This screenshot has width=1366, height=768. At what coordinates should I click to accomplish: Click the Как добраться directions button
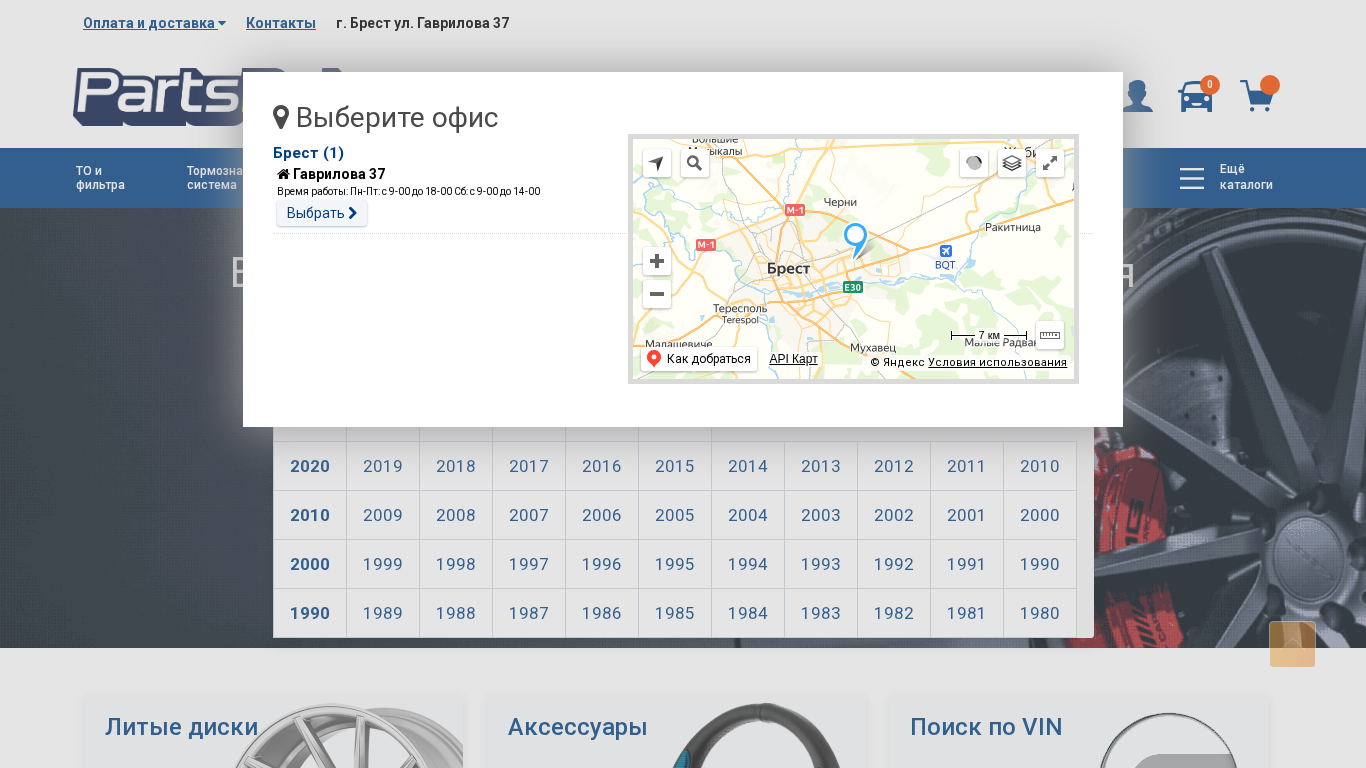click(x=699, y=359)
